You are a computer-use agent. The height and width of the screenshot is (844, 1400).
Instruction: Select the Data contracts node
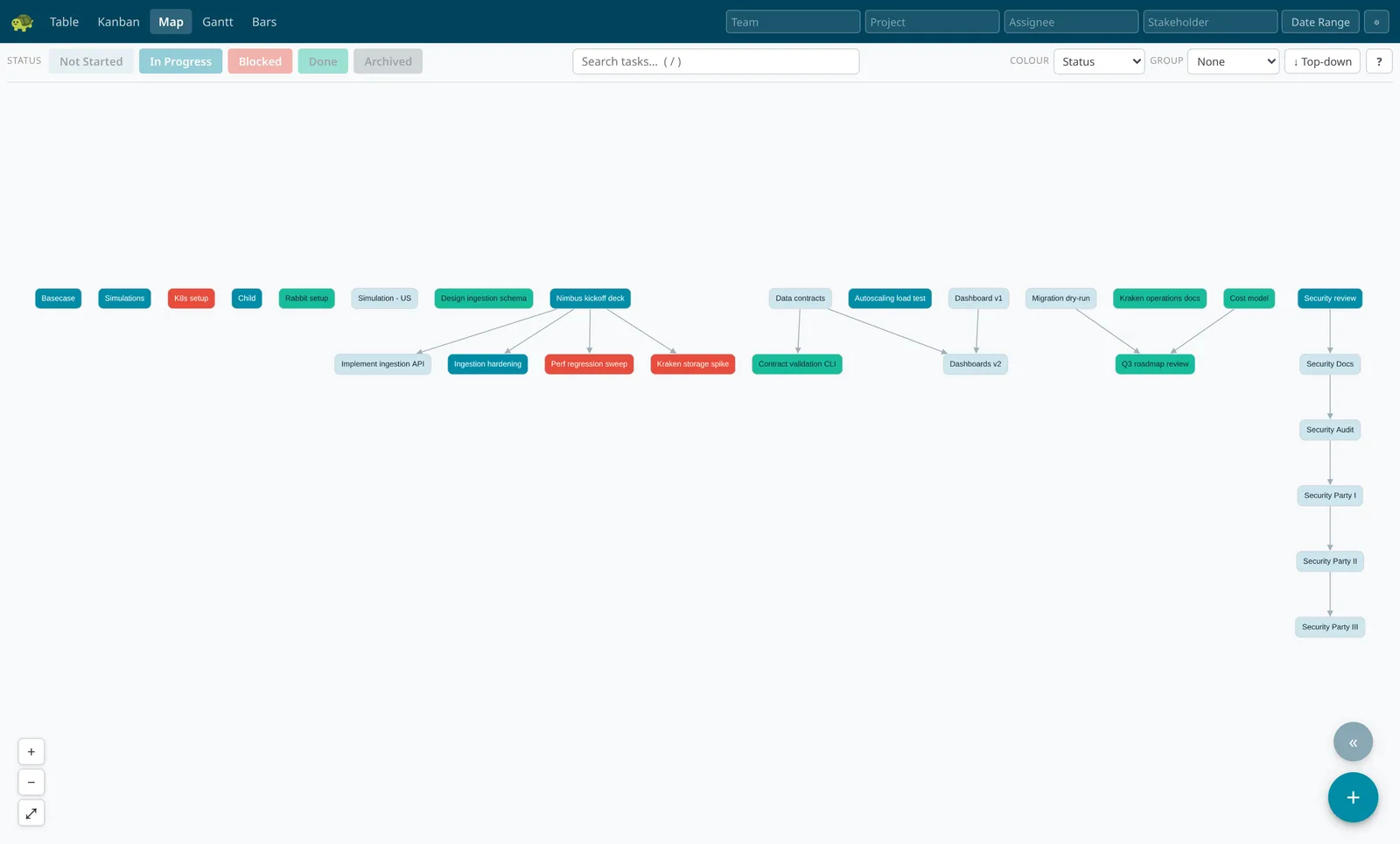(801, 299)
